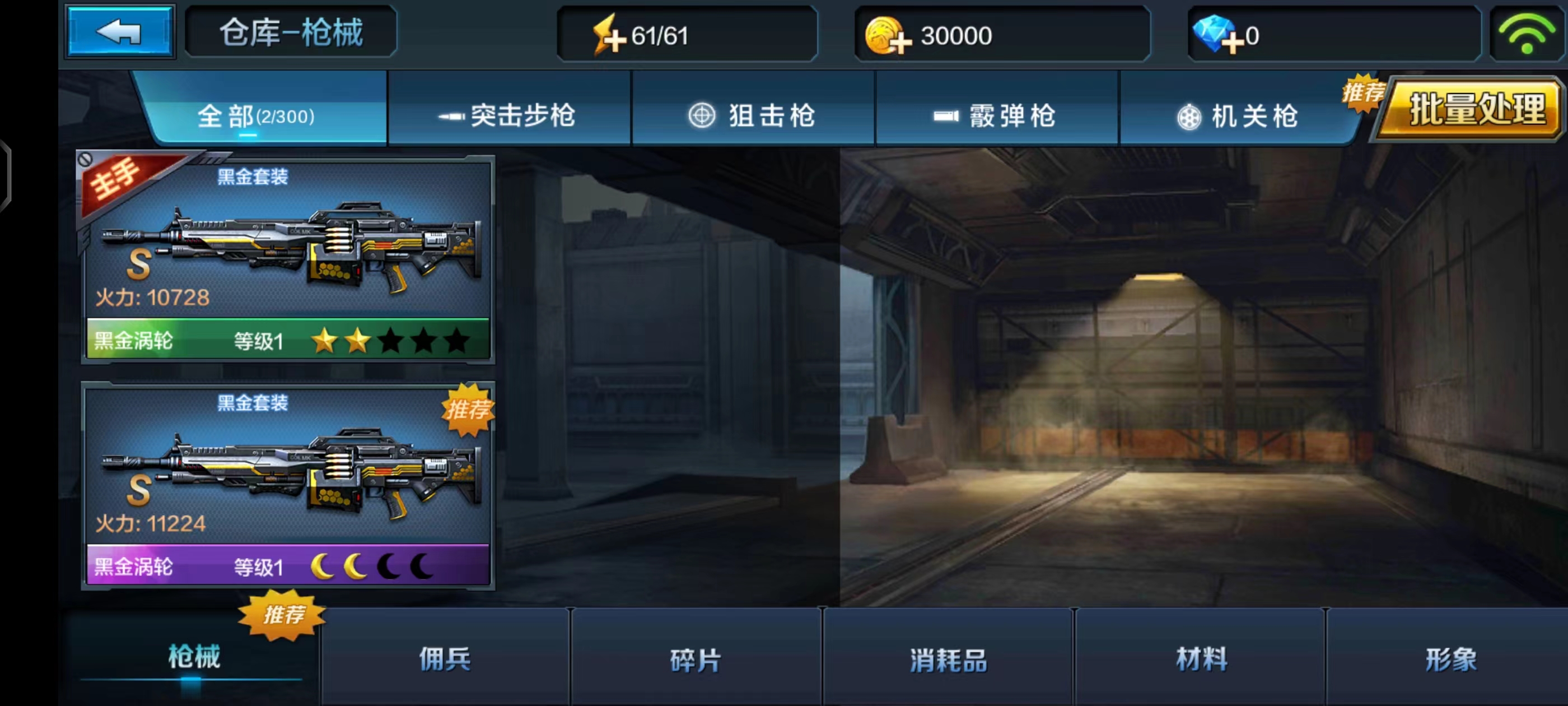Select the 碎片 bottom tab
The height and width of the screenshot is (706, 1568).
[696, 658]
